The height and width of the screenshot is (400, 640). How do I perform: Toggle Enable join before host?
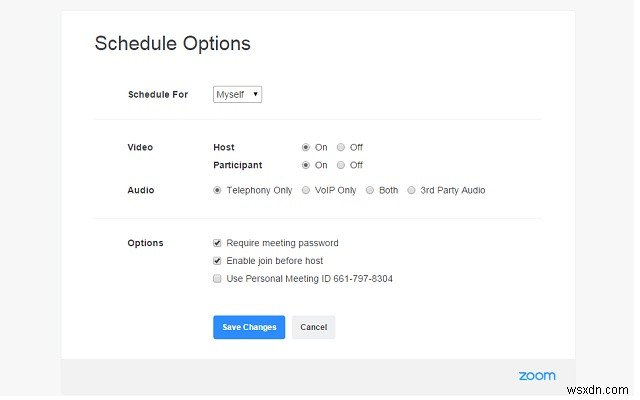point(218,261)
